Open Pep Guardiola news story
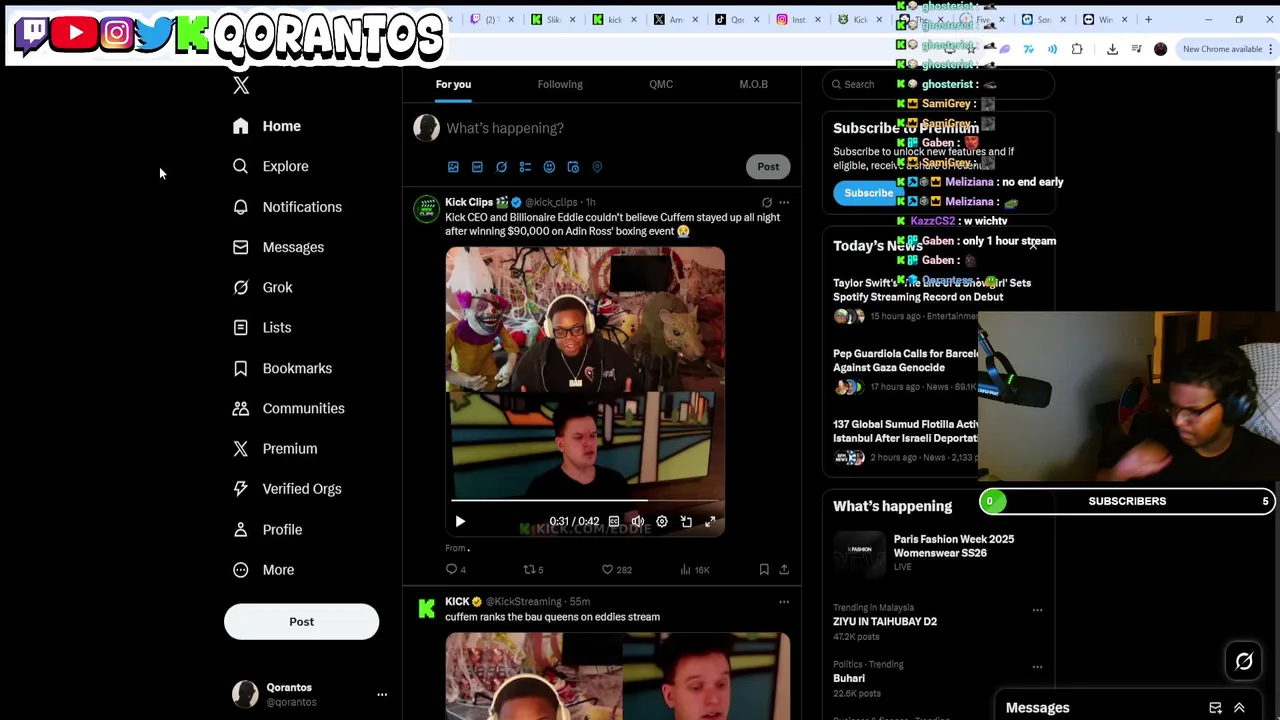1280x720 pixels. [x=905, y=371]
